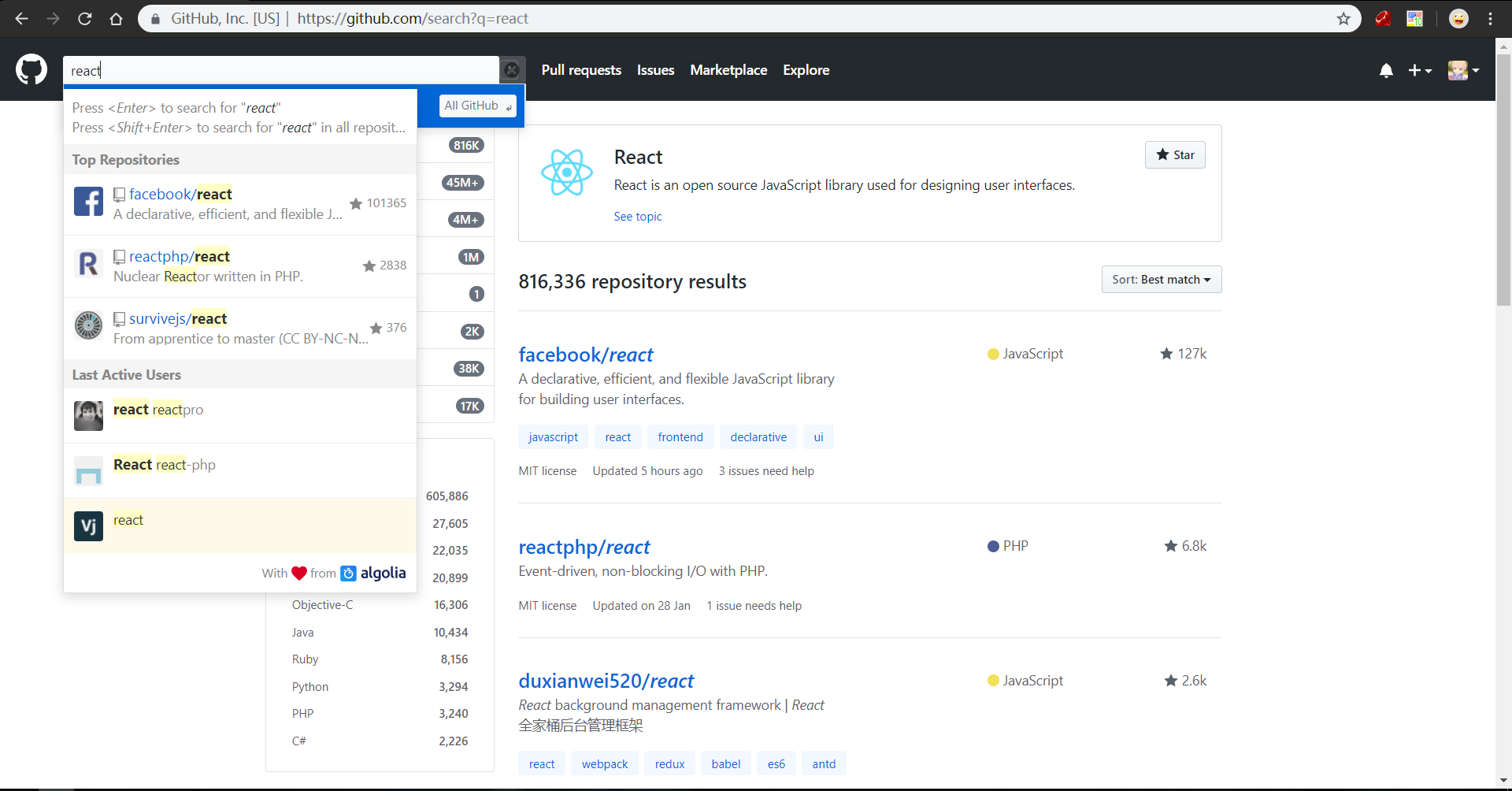The image size is (1512, 791).
Task: Clear the search box with the X icon
Action: point(512,70)
